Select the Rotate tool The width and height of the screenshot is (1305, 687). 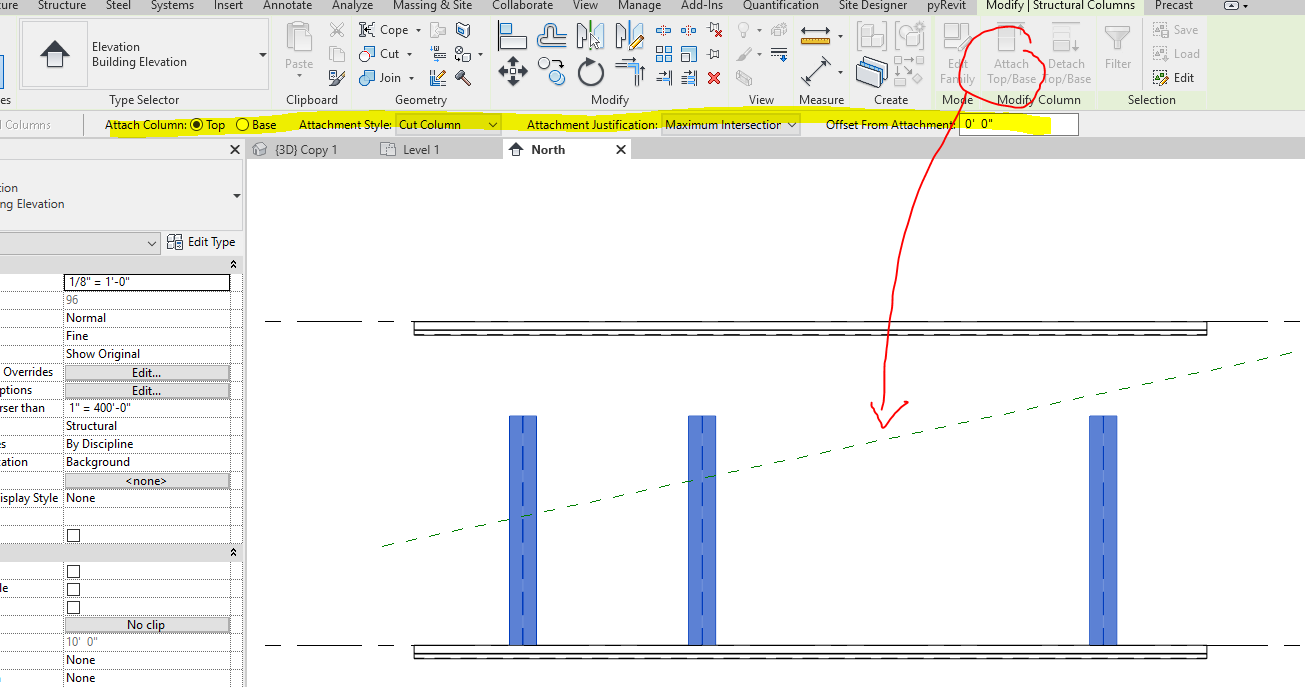click(590, 72)
